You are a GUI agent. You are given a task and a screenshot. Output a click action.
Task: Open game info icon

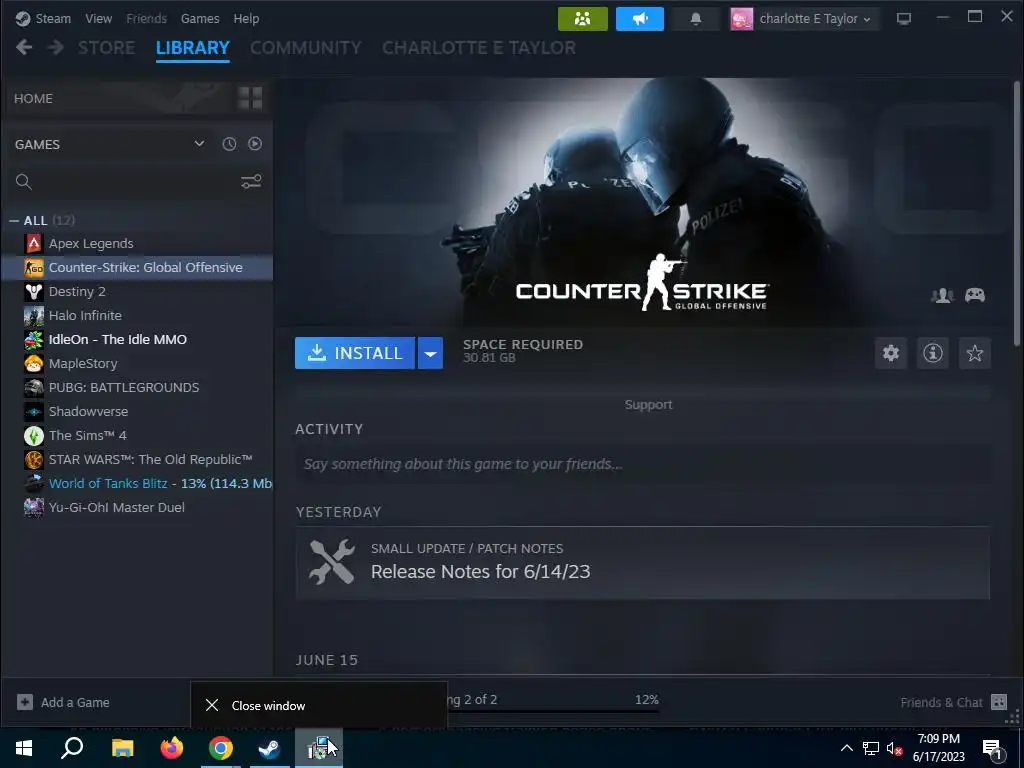click(933, 353)
